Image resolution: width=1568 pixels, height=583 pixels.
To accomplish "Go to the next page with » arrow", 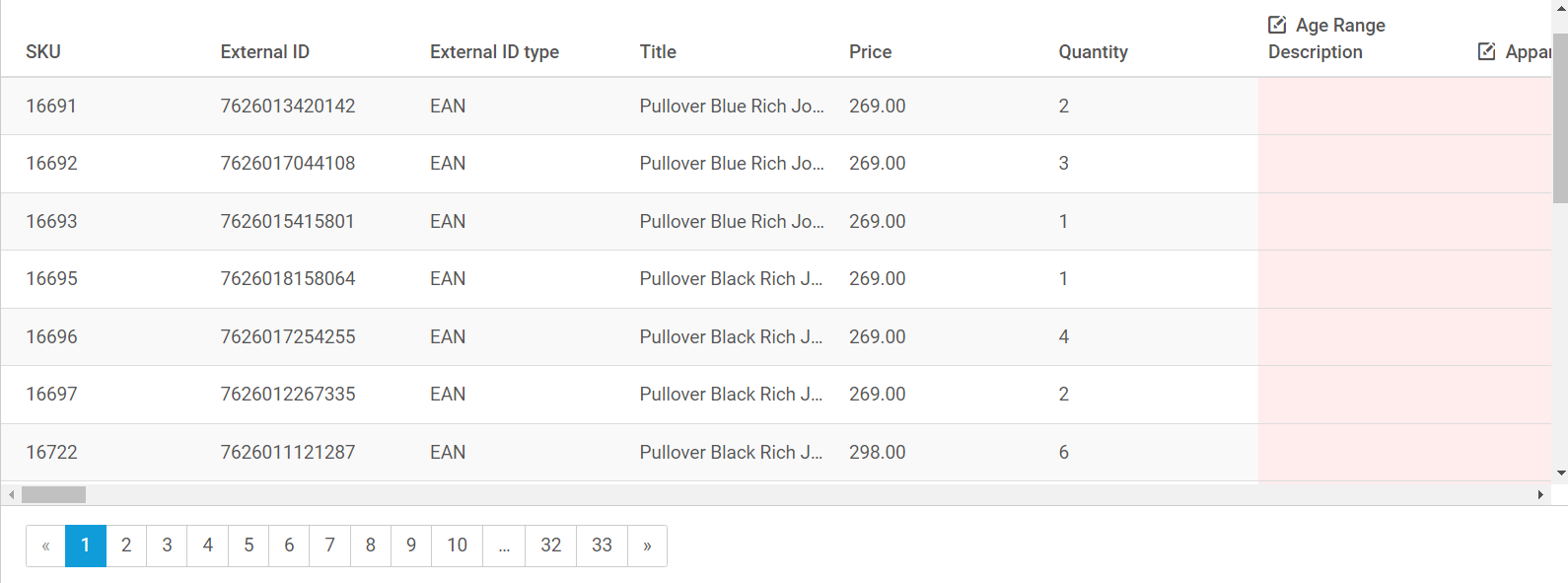I will point(647,546).
